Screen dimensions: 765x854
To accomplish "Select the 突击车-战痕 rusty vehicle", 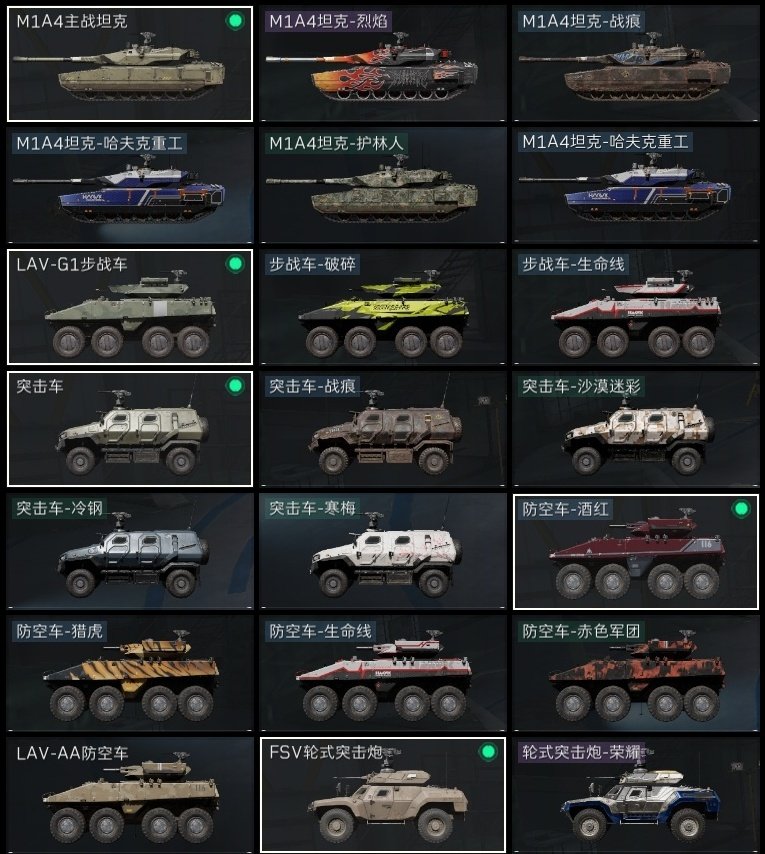I will [383, 429].
